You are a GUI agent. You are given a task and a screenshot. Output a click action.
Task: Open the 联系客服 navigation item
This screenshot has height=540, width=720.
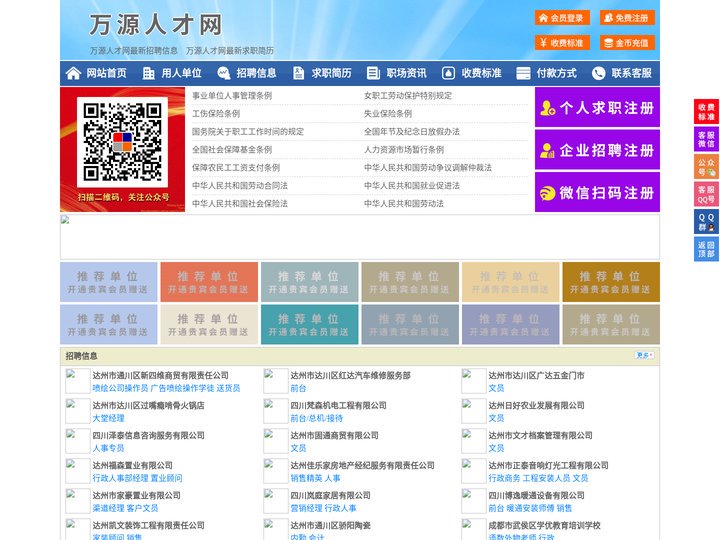(631, 73)
